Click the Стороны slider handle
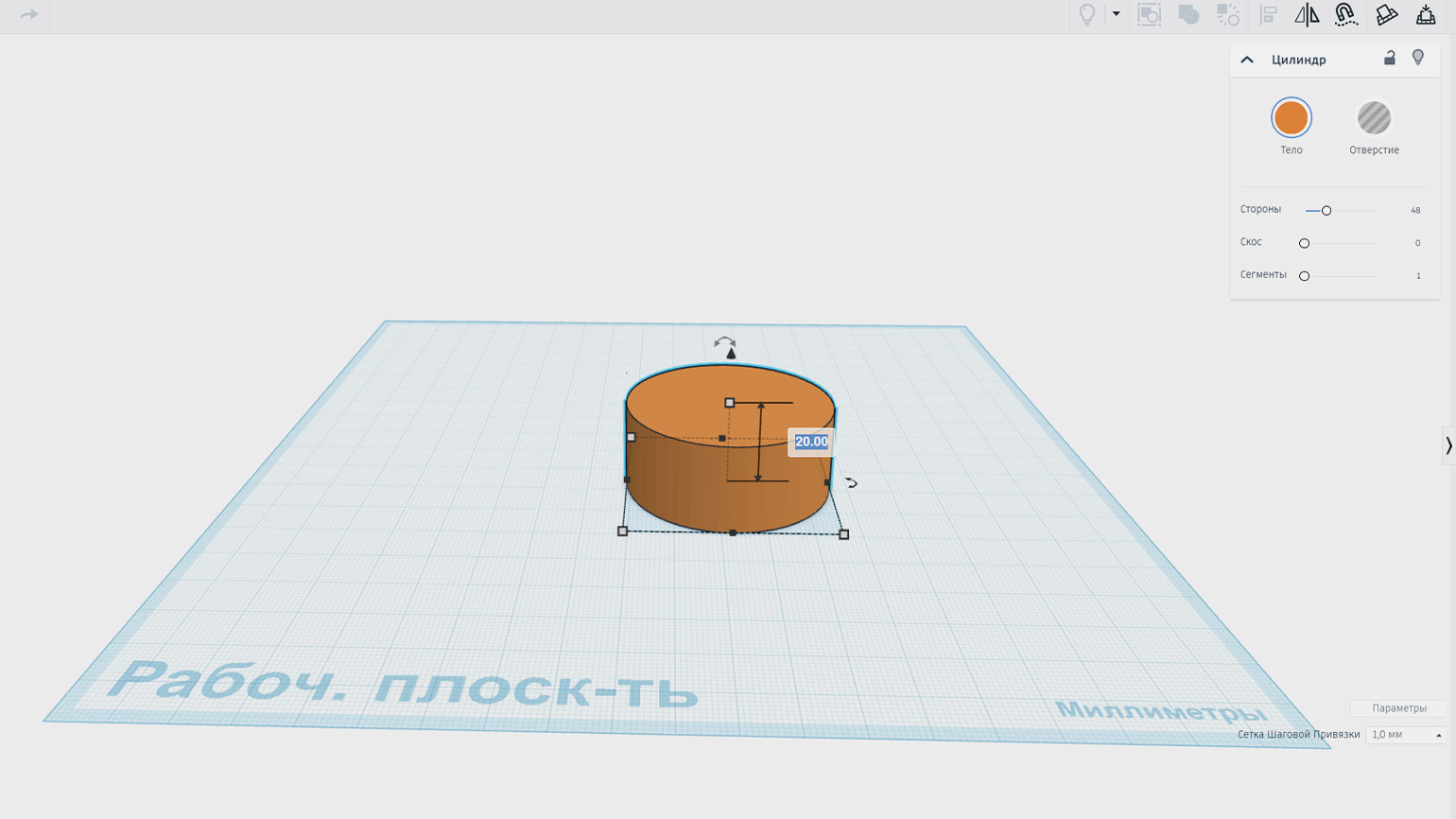The height and width of the screenshot is (819, 1456). (1326, 211)
